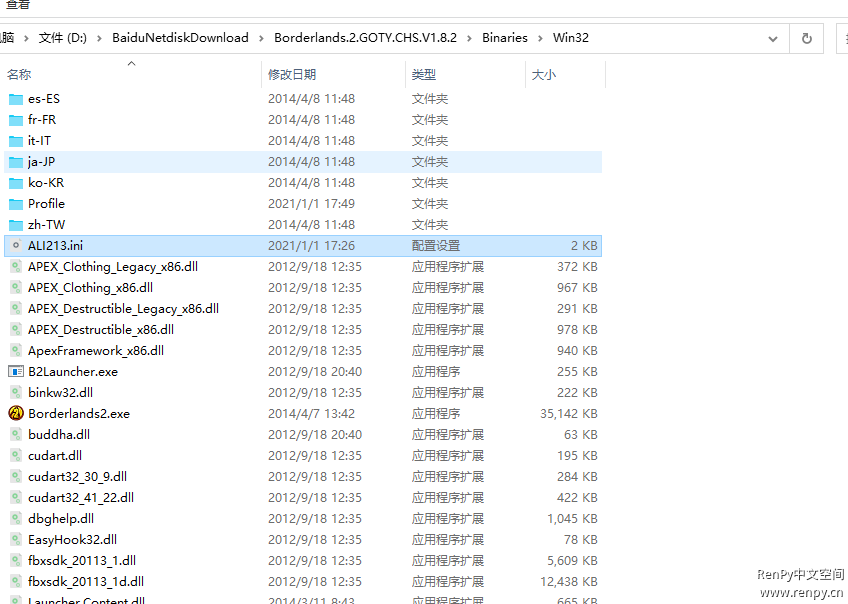
Task: Select the ApexFramework_x86.dll file icon
Action: coord(16,351)
